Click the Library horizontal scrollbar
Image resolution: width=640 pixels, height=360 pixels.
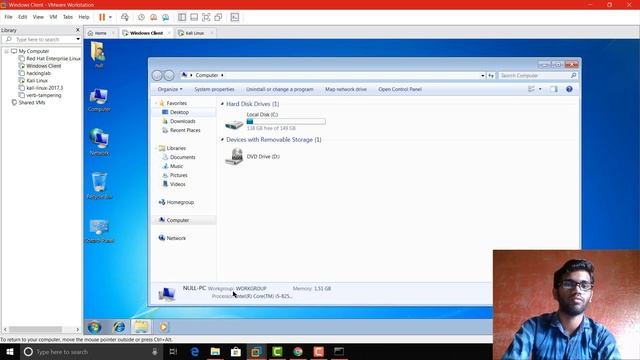tap(36, 329)
